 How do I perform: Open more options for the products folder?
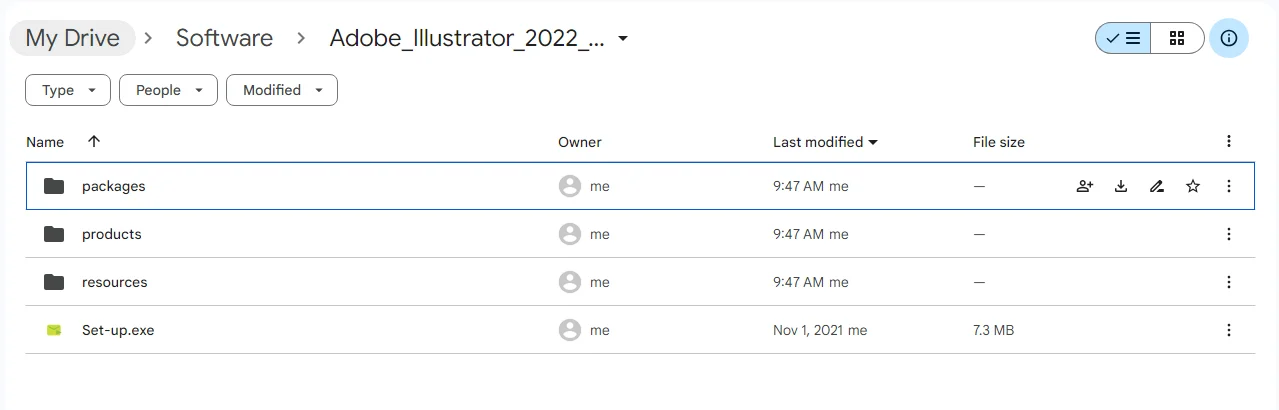[x=1229, y=234]
